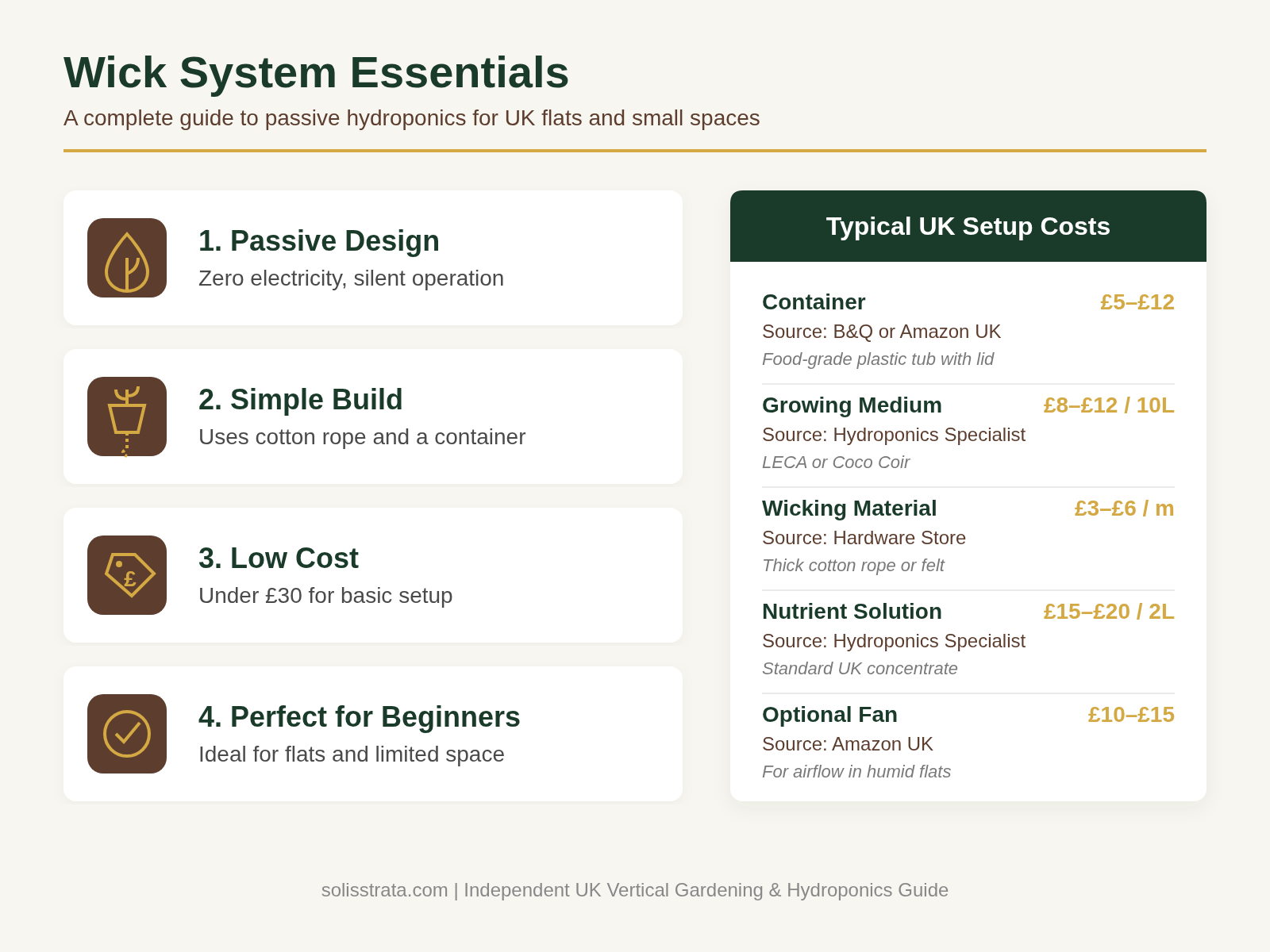The width and height of the screenshot is (1270, 952).
Task: Open the solisstrata.com footer link
Action: [385, 890]
